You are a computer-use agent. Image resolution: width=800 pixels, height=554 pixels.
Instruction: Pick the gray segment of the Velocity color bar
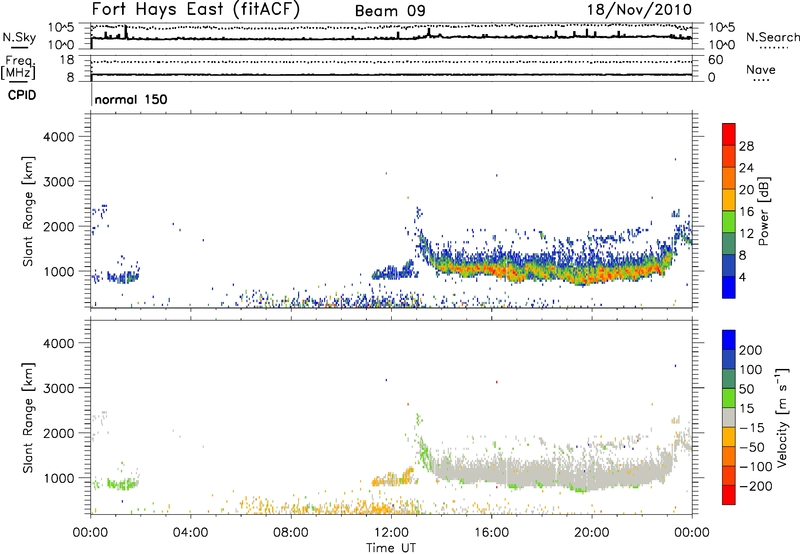[x=729, y=417]
